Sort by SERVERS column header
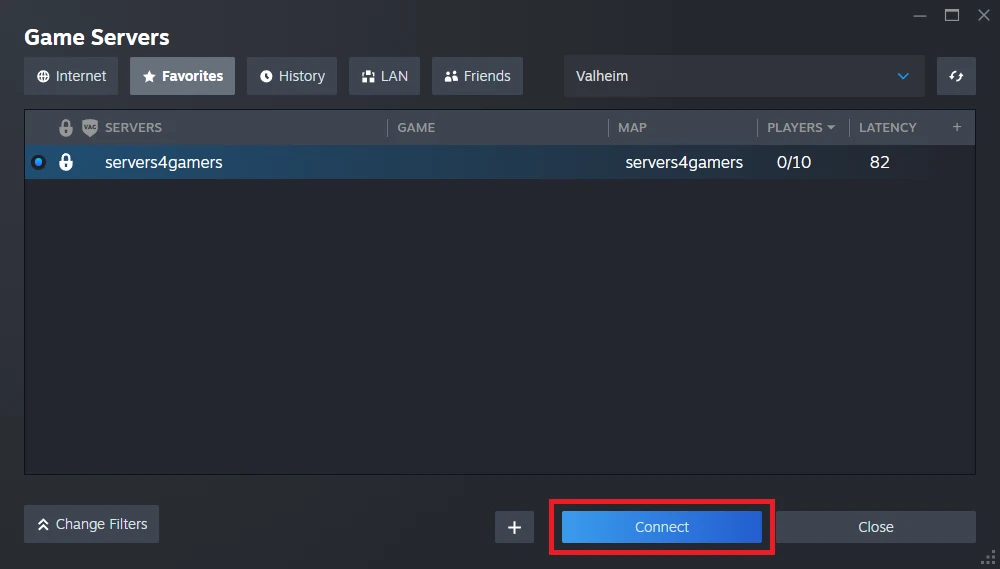The image size is (1000, 569). (x=133, y=128)
